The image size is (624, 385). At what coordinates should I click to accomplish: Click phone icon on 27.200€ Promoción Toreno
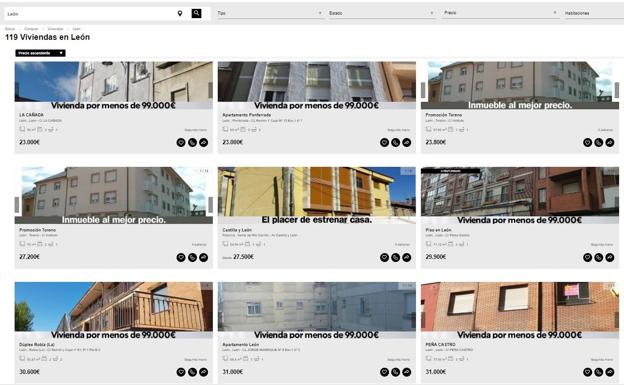point(192,258)
